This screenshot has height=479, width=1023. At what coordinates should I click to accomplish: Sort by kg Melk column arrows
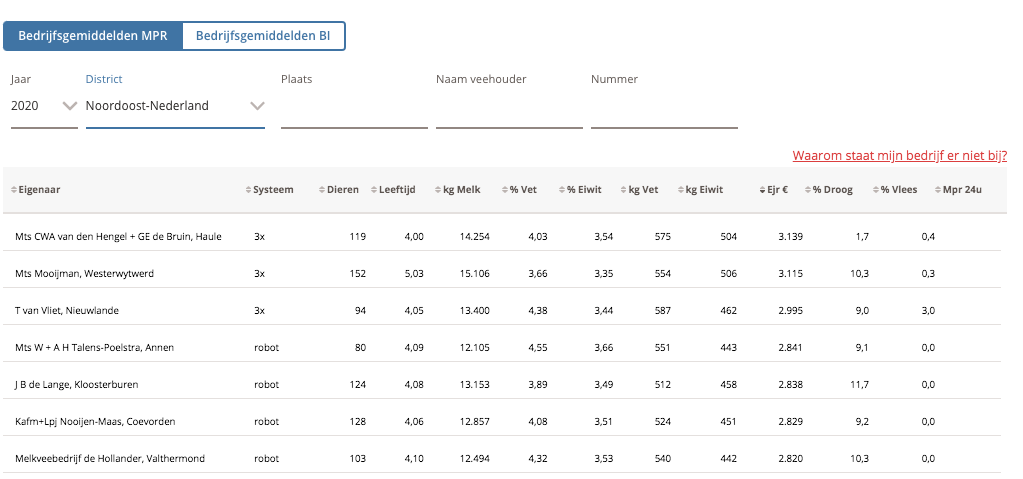438,190
